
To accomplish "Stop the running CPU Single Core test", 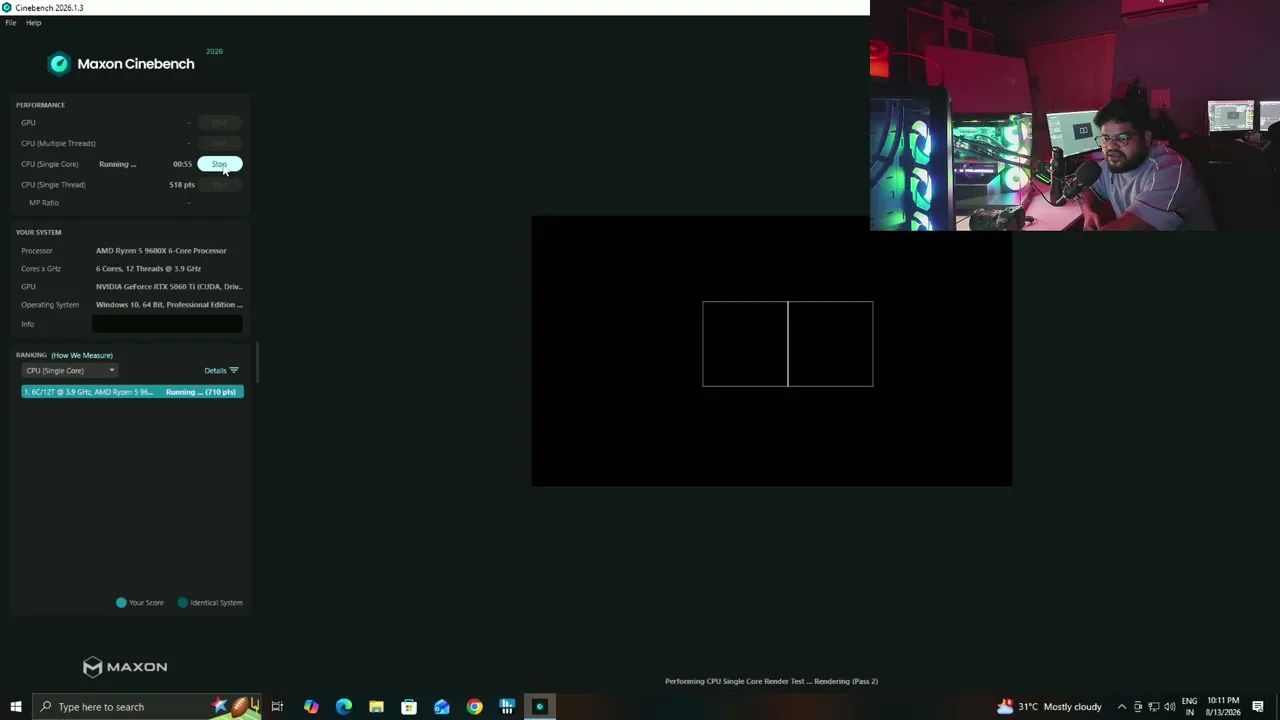I will click(219, 164).
